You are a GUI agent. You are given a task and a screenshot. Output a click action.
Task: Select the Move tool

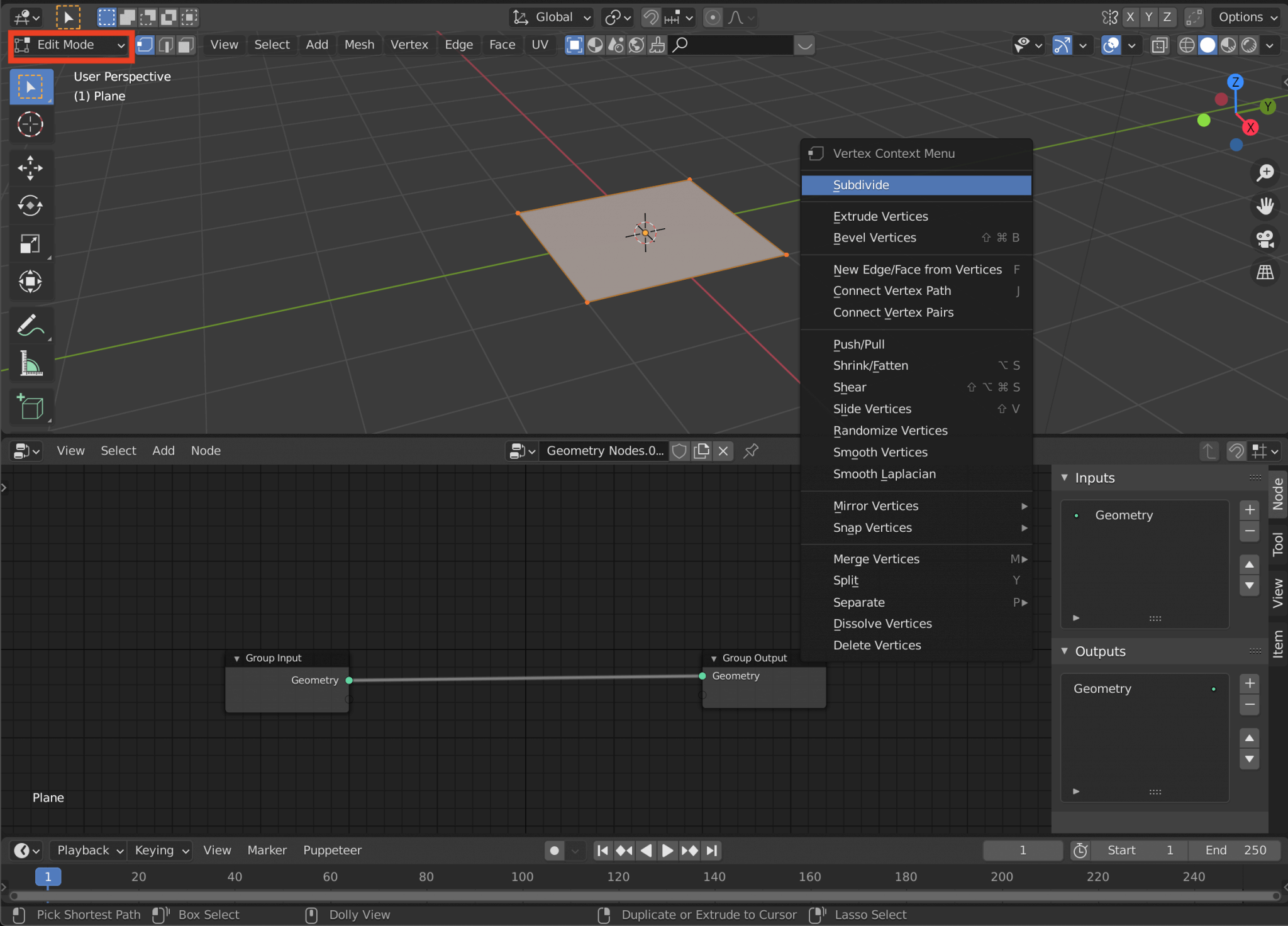tap(31, 167)
